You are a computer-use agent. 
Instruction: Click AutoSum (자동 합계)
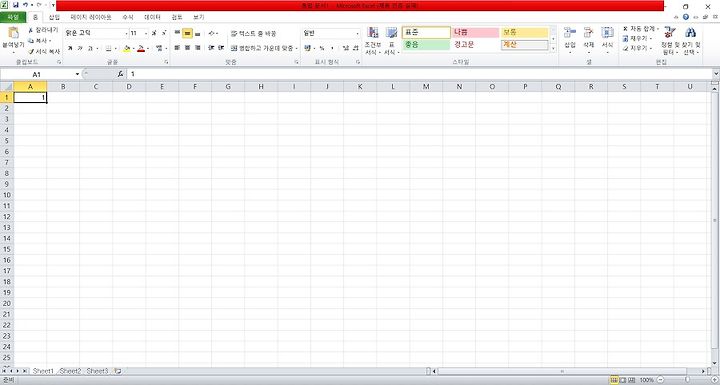(x=641, y=29)
